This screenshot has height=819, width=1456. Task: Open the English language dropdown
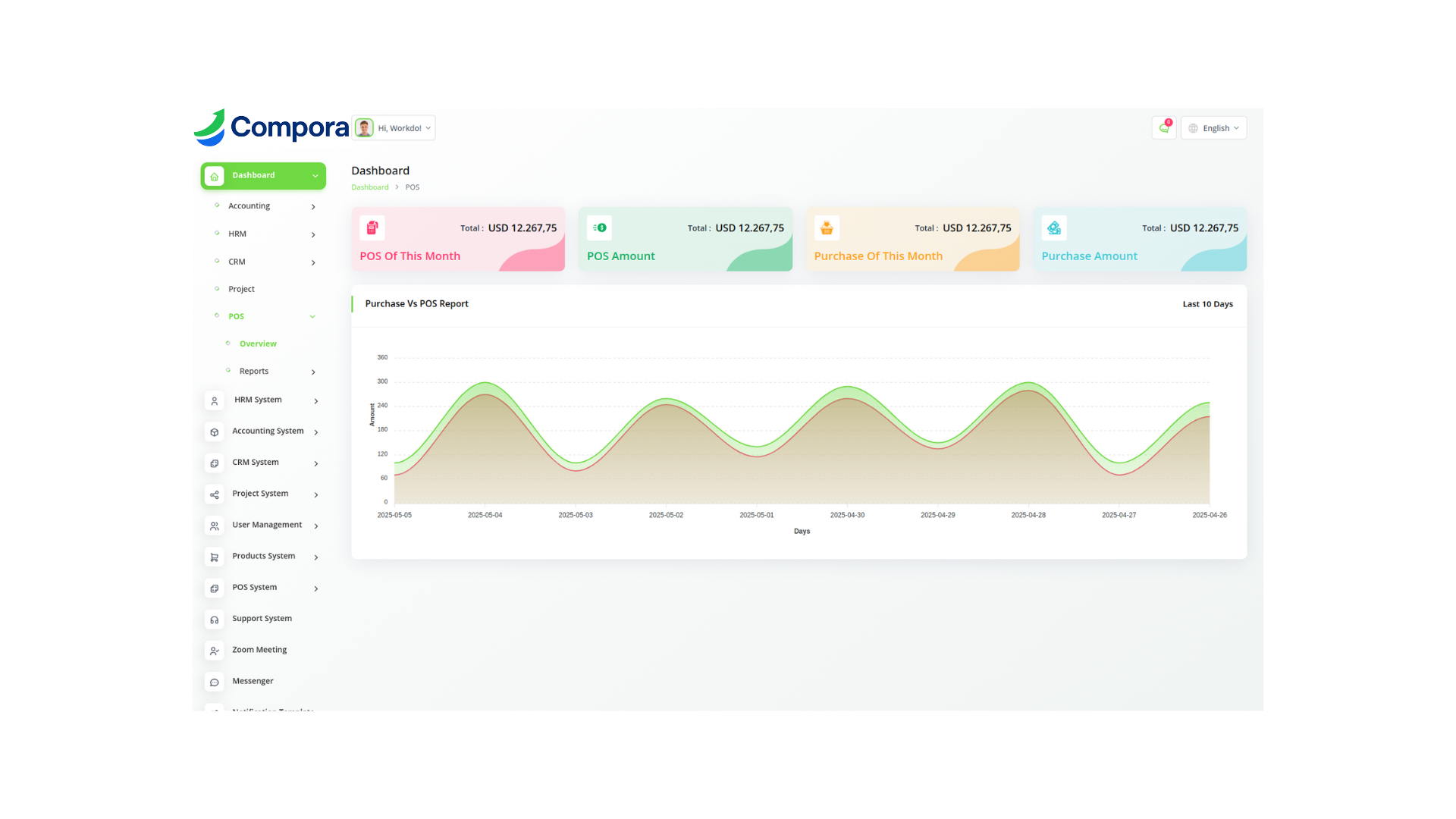tap(1213, 128)
